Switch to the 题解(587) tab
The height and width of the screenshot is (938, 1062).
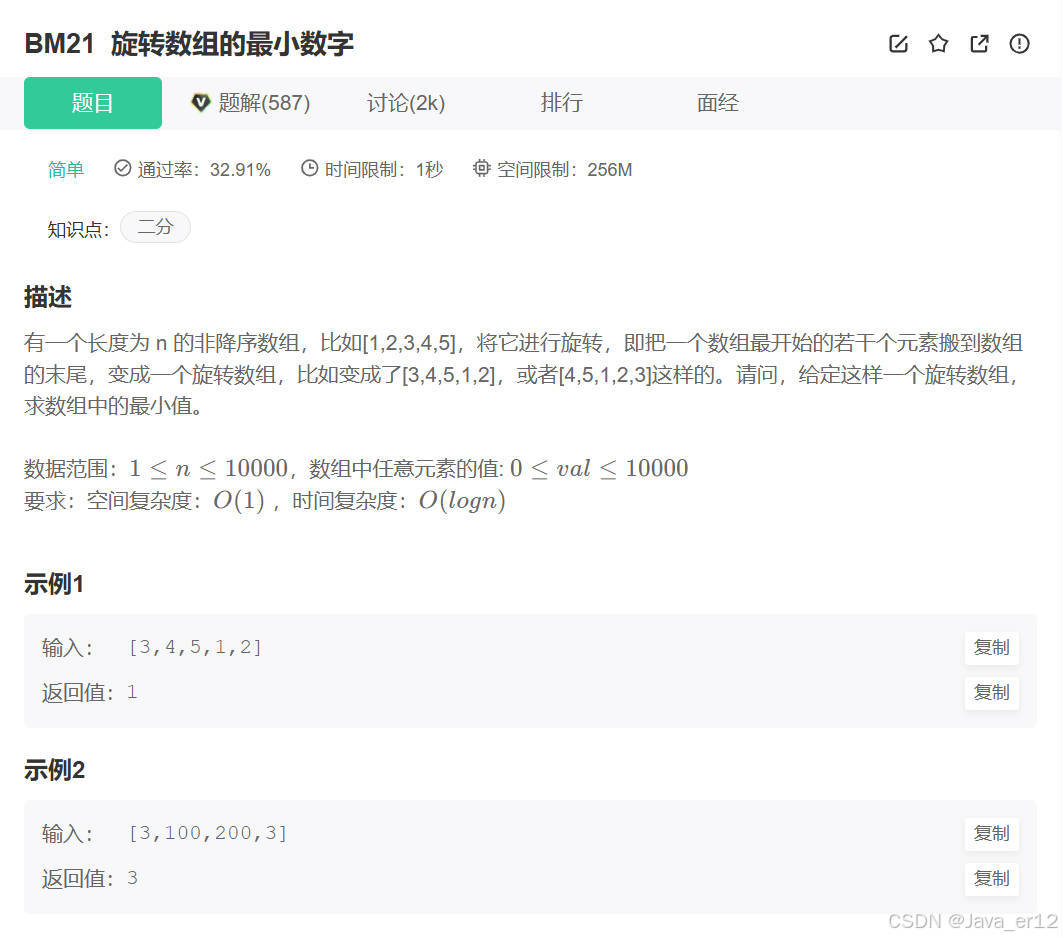point(261,102)
